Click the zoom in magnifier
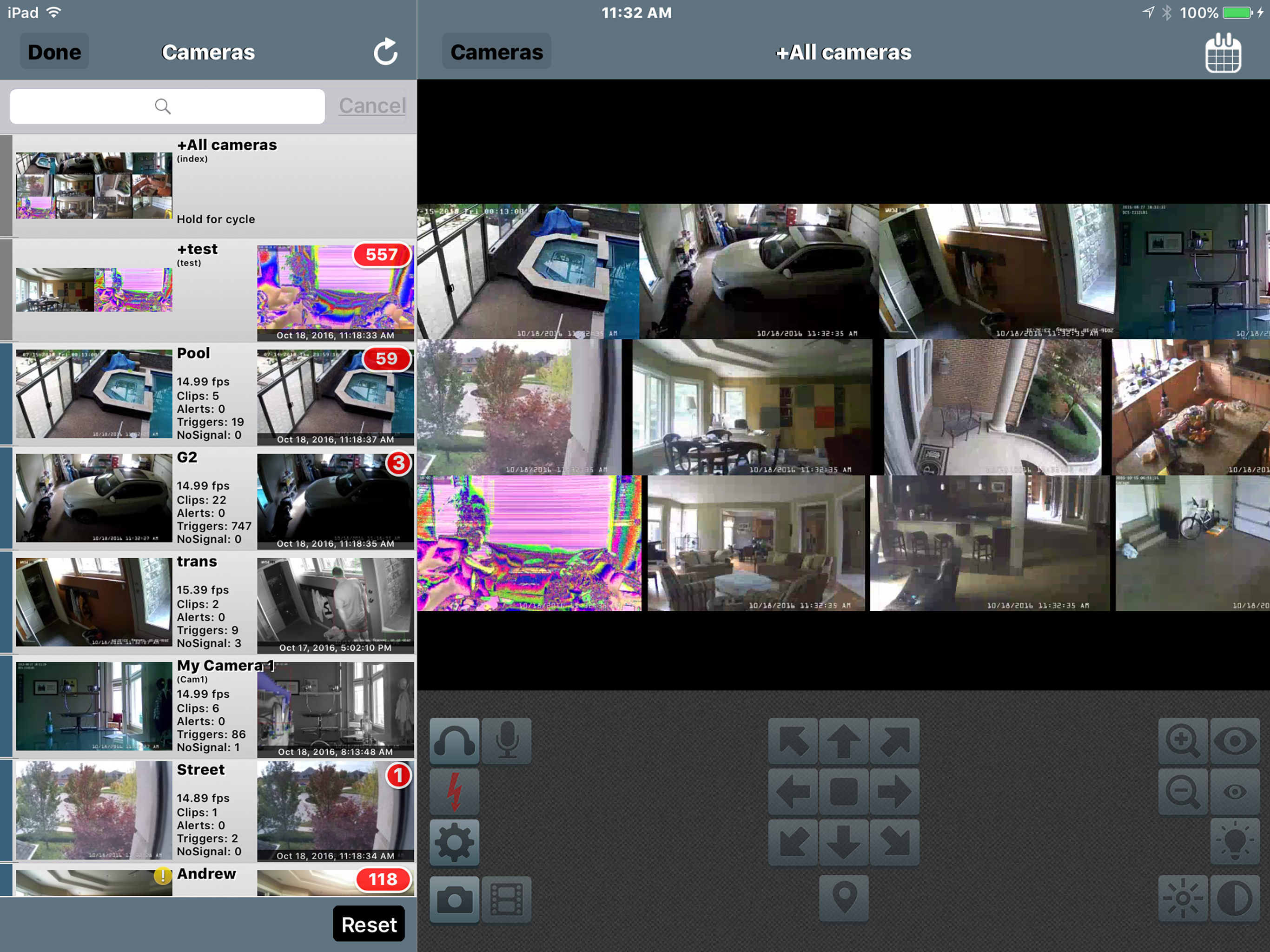 [x=1183, y=740]
